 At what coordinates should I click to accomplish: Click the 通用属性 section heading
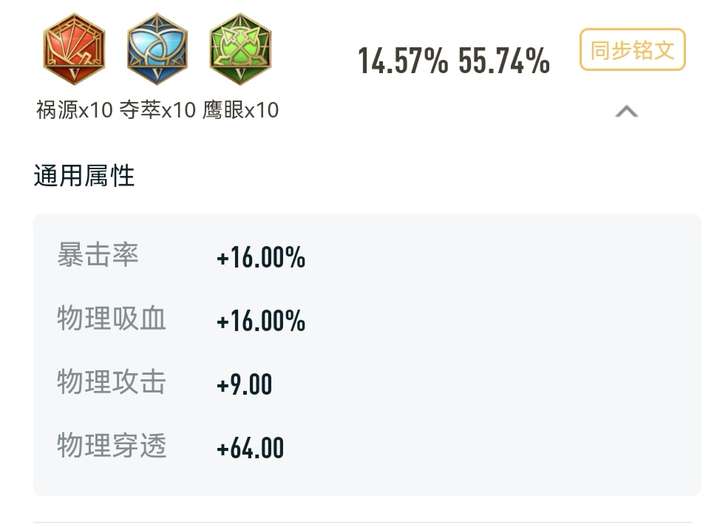coord(84,176)
